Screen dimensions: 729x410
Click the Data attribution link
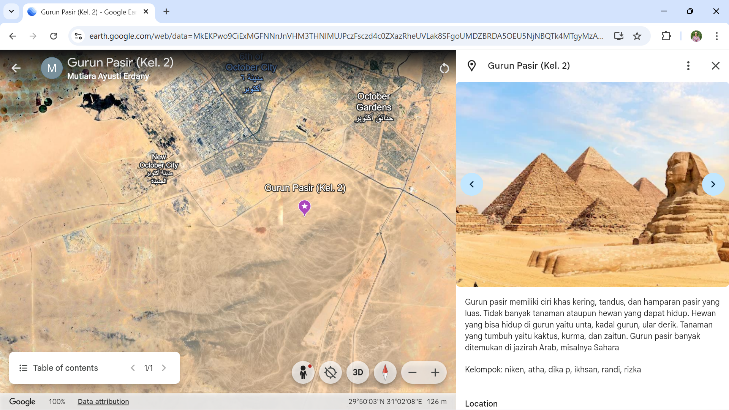103,401
